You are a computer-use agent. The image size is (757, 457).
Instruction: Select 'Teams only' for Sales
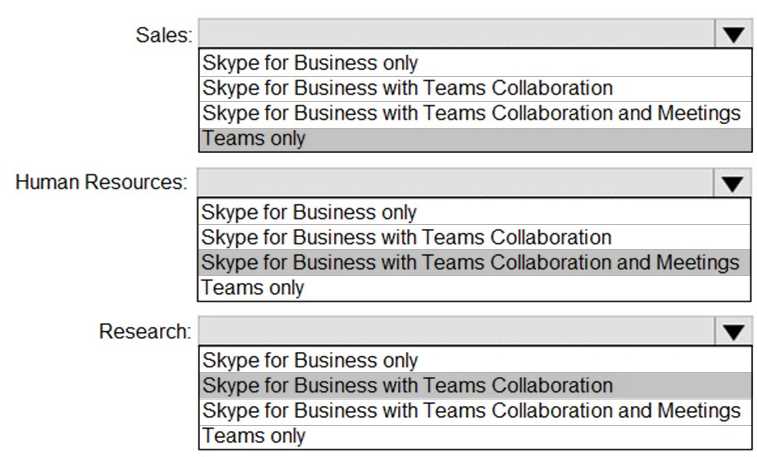(254, 139)
